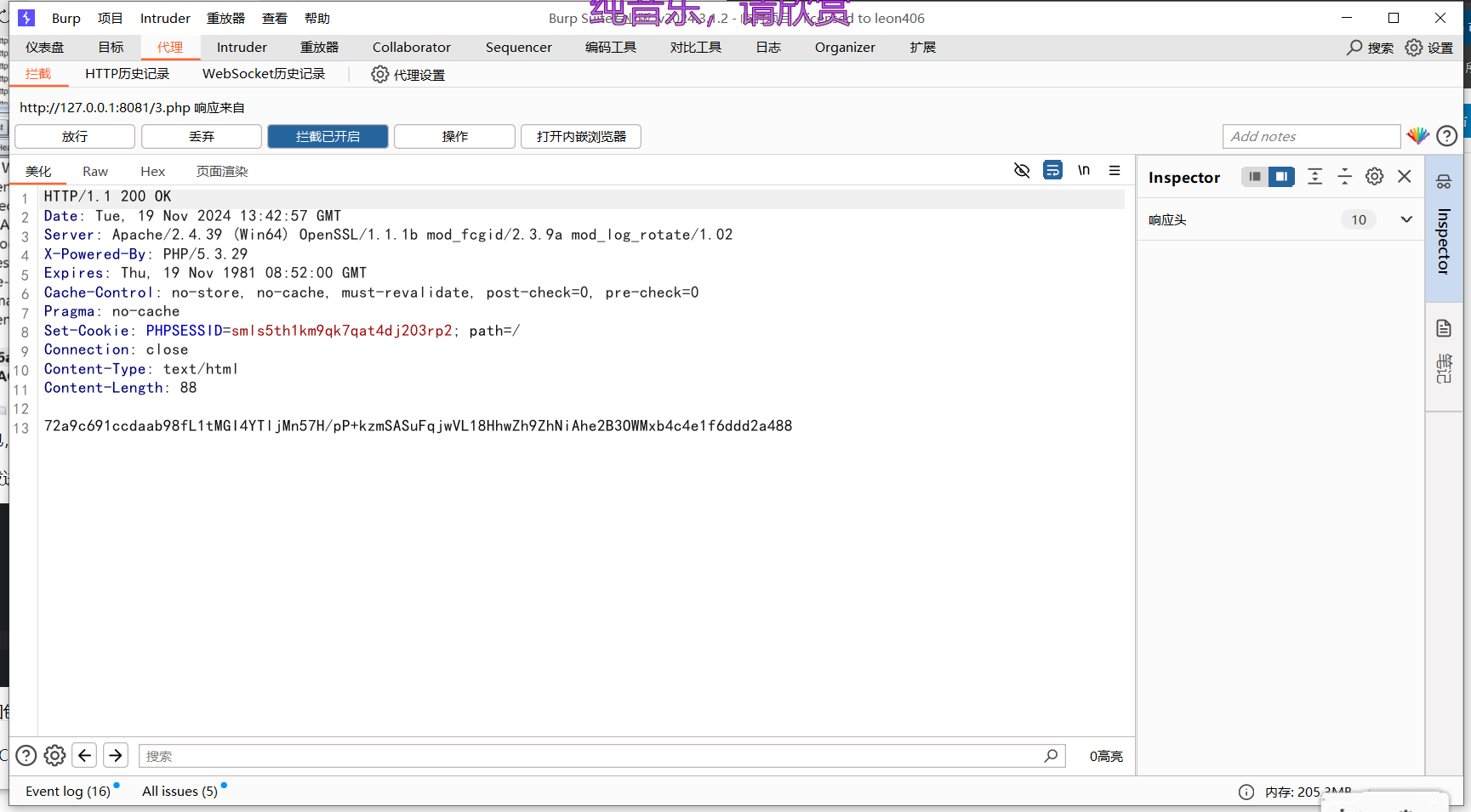Open search settings gear at bottom

click(x=54, y=755)
